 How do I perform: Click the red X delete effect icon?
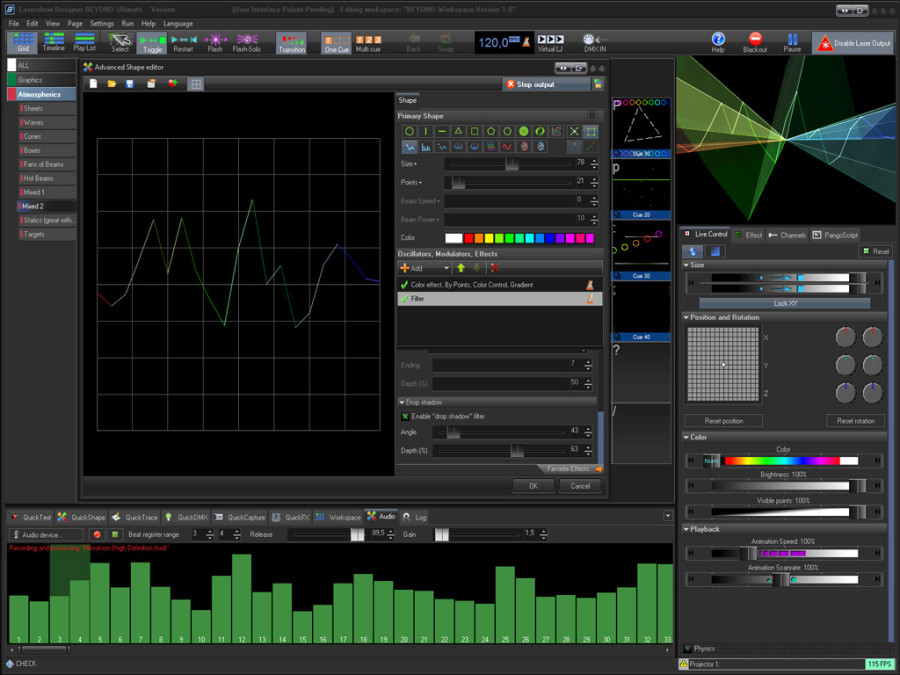click(493, 268)
